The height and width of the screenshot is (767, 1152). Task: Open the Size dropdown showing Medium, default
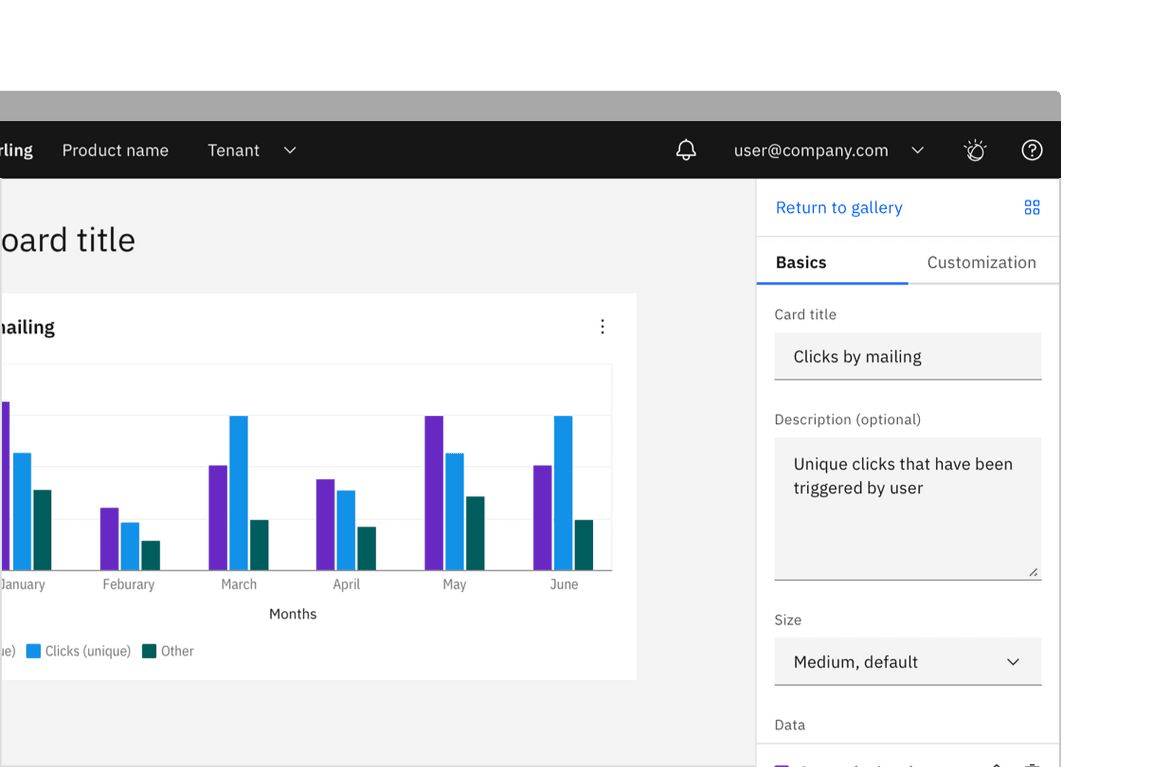coord(907,662)
